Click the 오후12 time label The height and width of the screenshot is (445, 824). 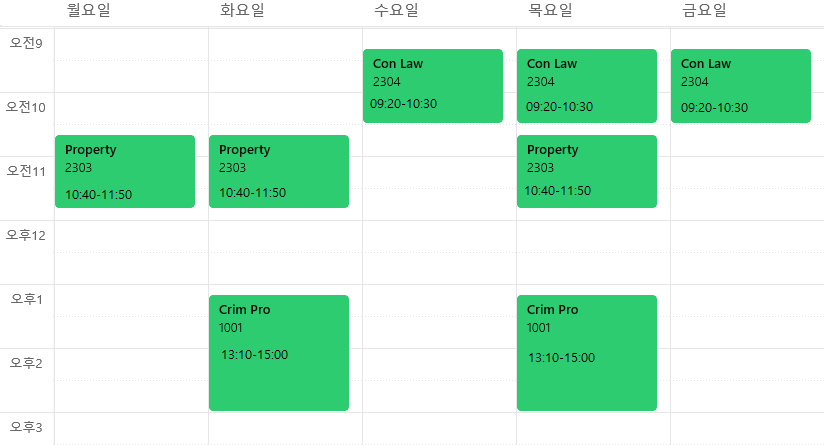click(x=26, y=235)
